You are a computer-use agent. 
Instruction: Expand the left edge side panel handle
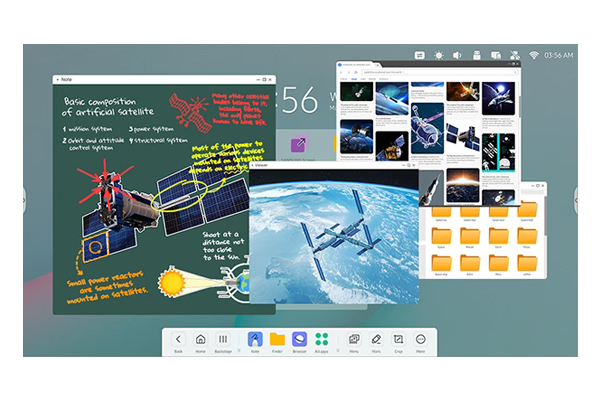click(x=24, y=200)
